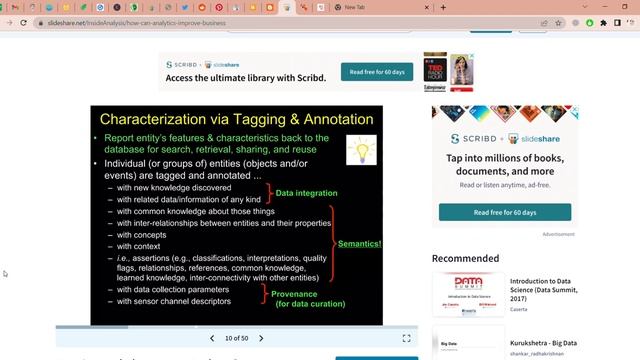Image resolution: width=640 pixels, height=360 pixels.
Task: Open the Big Data presentation thumbnail
Action: [468, 343]
